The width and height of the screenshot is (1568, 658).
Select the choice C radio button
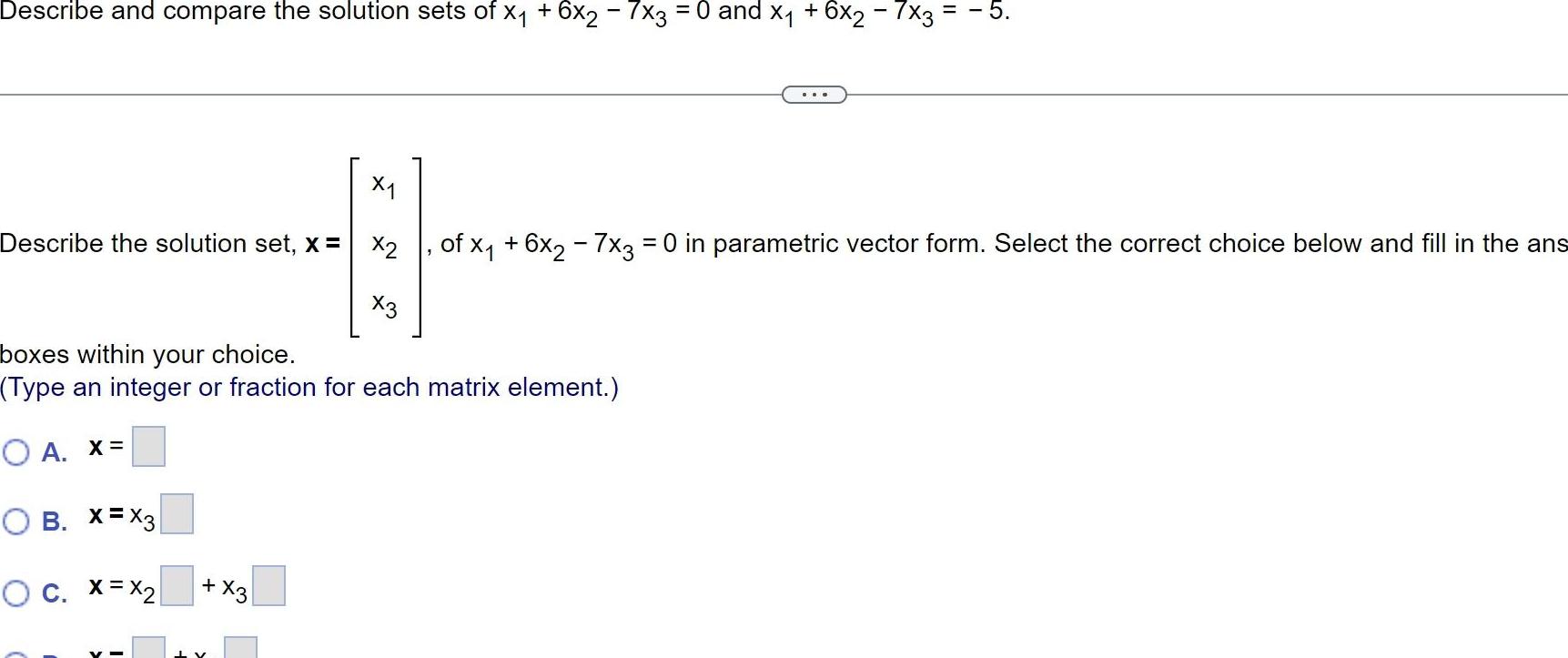(15, 592)
